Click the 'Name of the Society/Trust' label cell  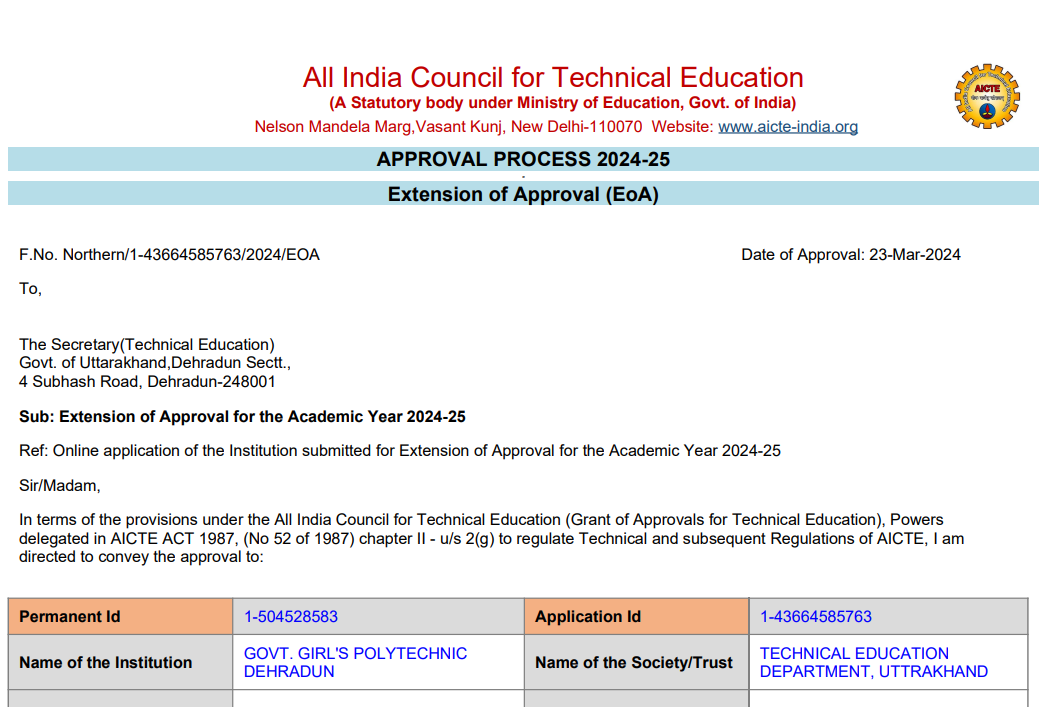[x=636, y=663]
